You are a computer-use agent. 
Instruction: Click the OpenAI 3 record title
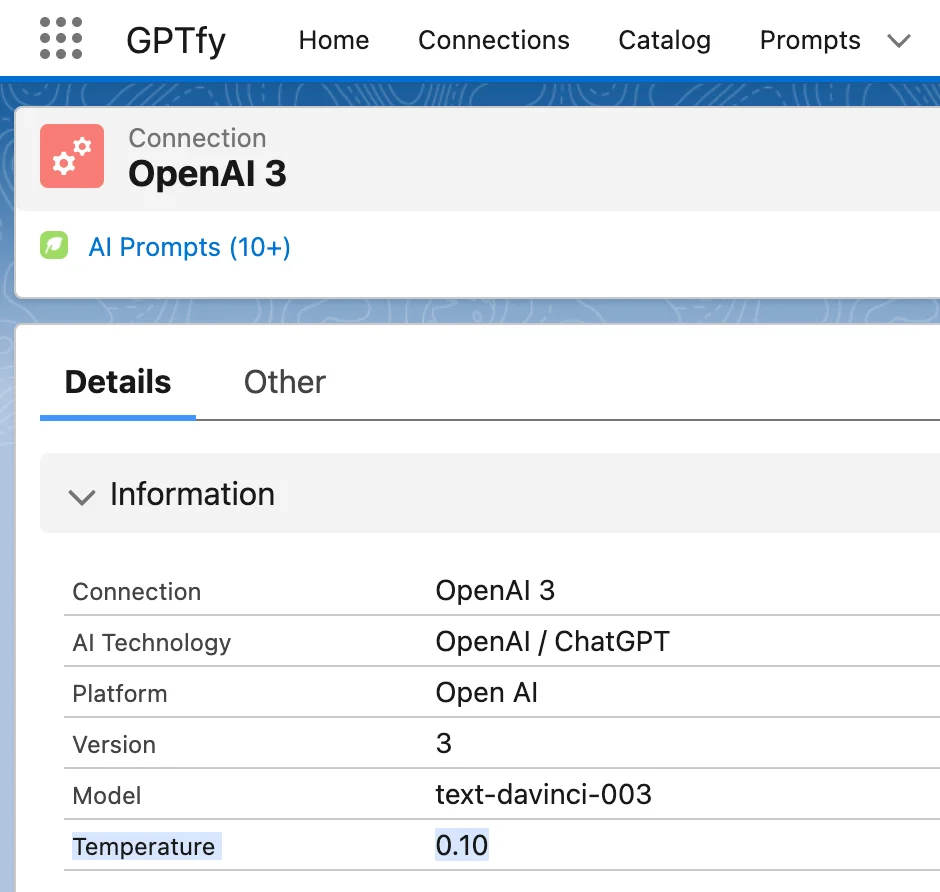[x=207, y=174]
